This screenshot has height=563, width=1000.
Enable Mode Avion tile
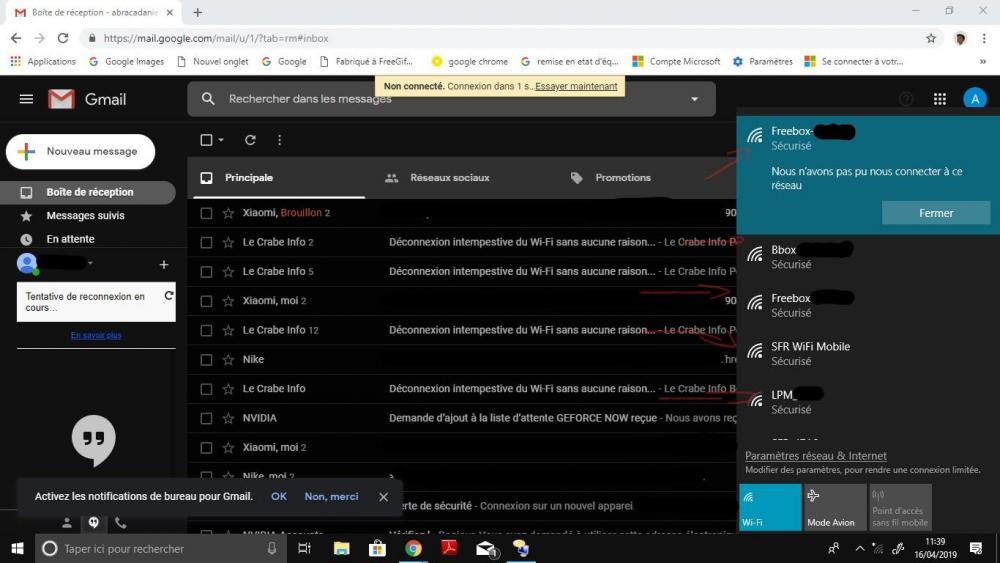click(835, 507)
